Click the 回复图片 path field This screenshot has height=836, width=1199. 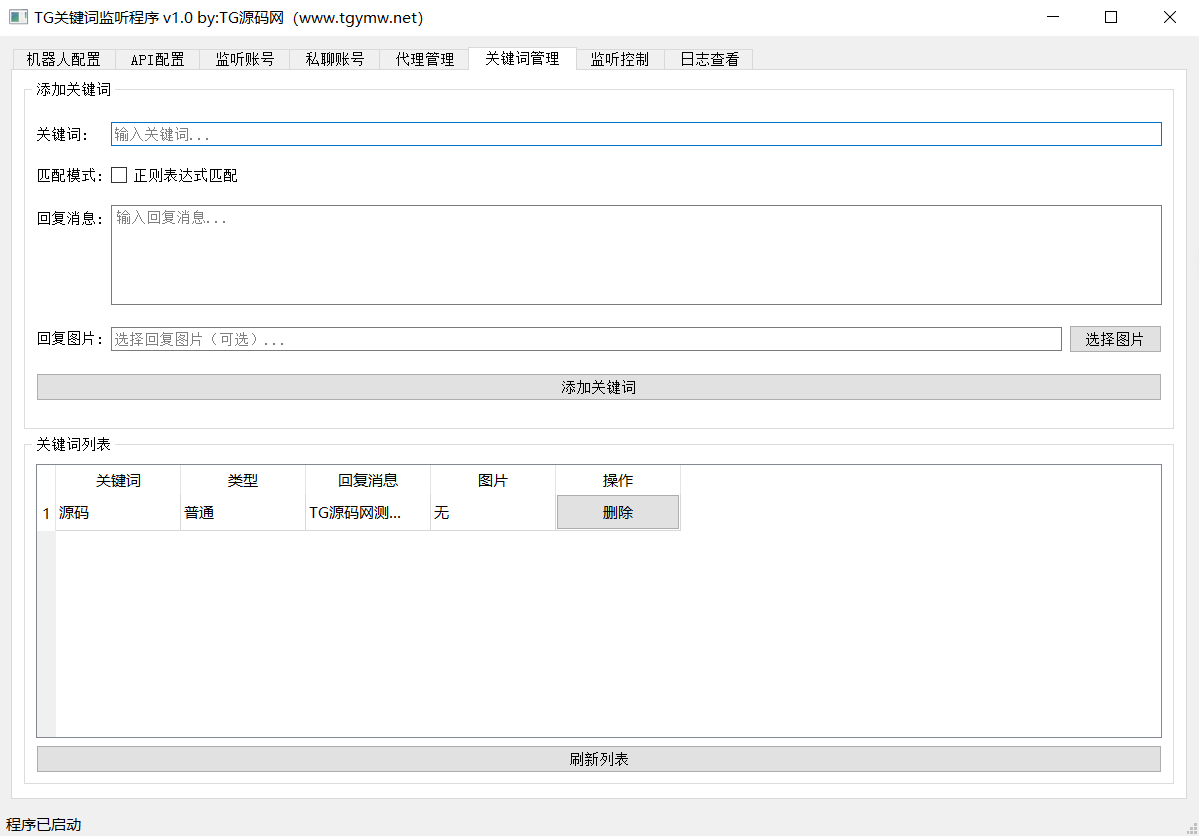(x=585, y=339)
